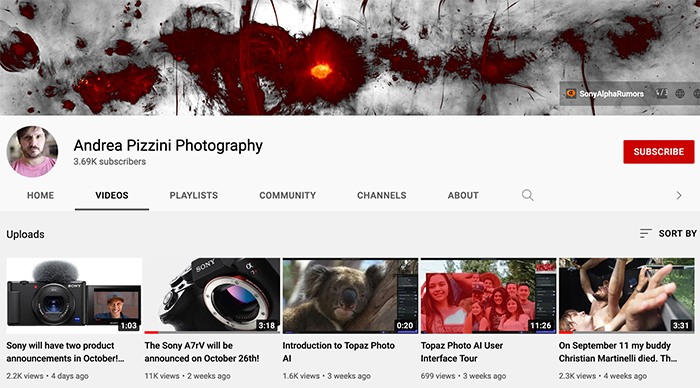Open the About tab
The width and height of the screenshot is (700, 388).
(463, 196)
